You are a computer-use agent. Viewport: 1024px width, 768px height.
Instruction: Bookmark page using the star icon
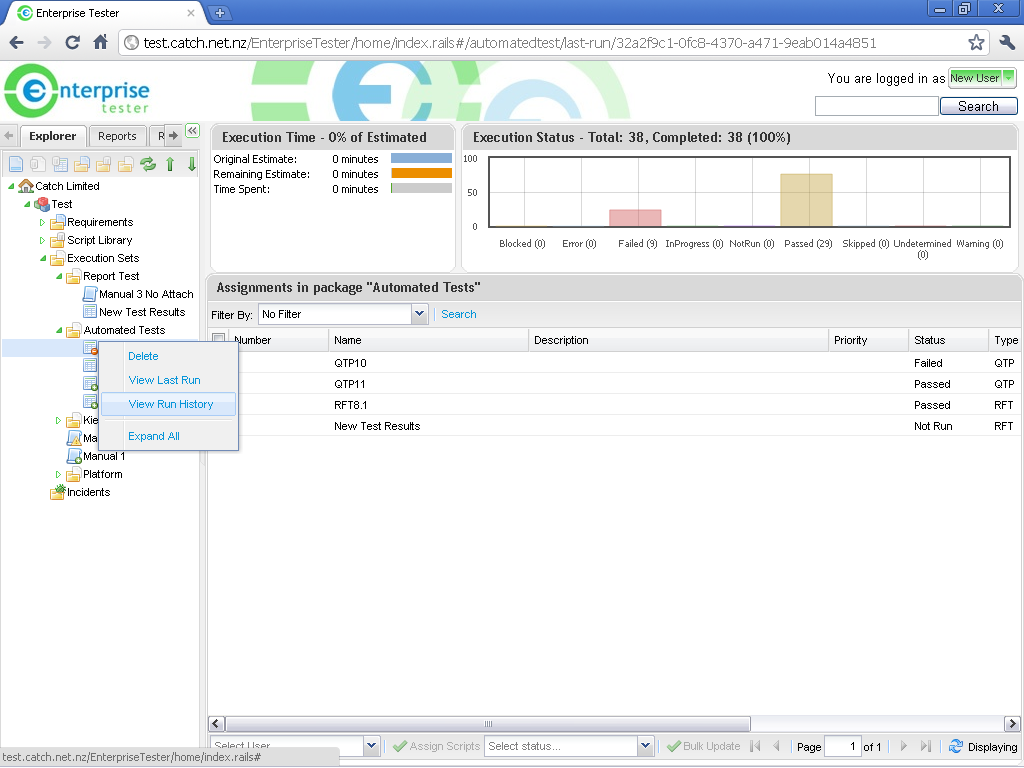click(976, 43)
